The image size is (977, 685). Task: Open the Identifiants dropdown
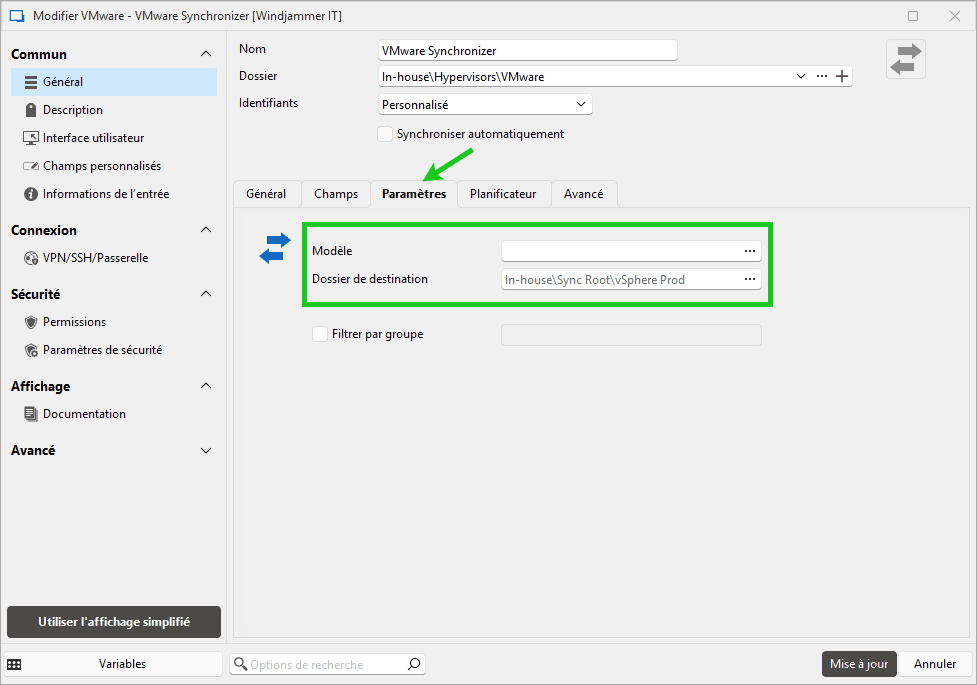(x=486, y=104)
